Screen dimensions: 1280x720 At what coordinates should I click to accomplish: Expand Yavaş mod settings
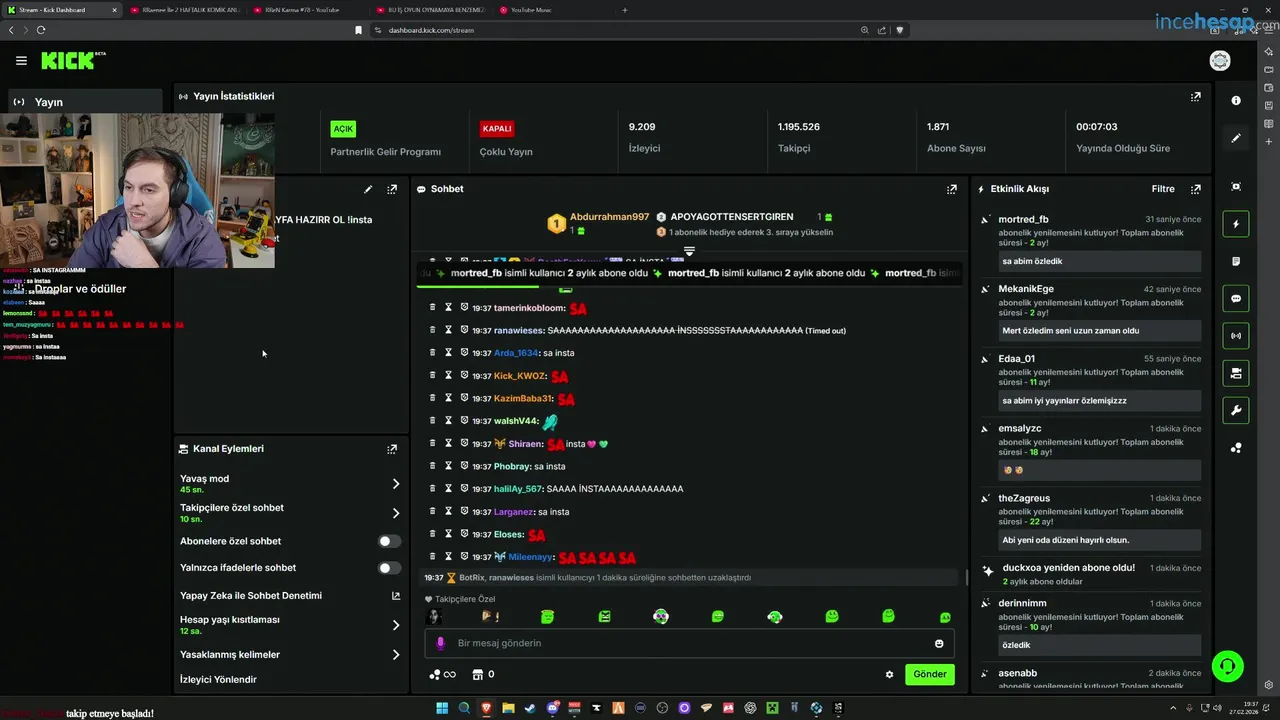[395, 484]
